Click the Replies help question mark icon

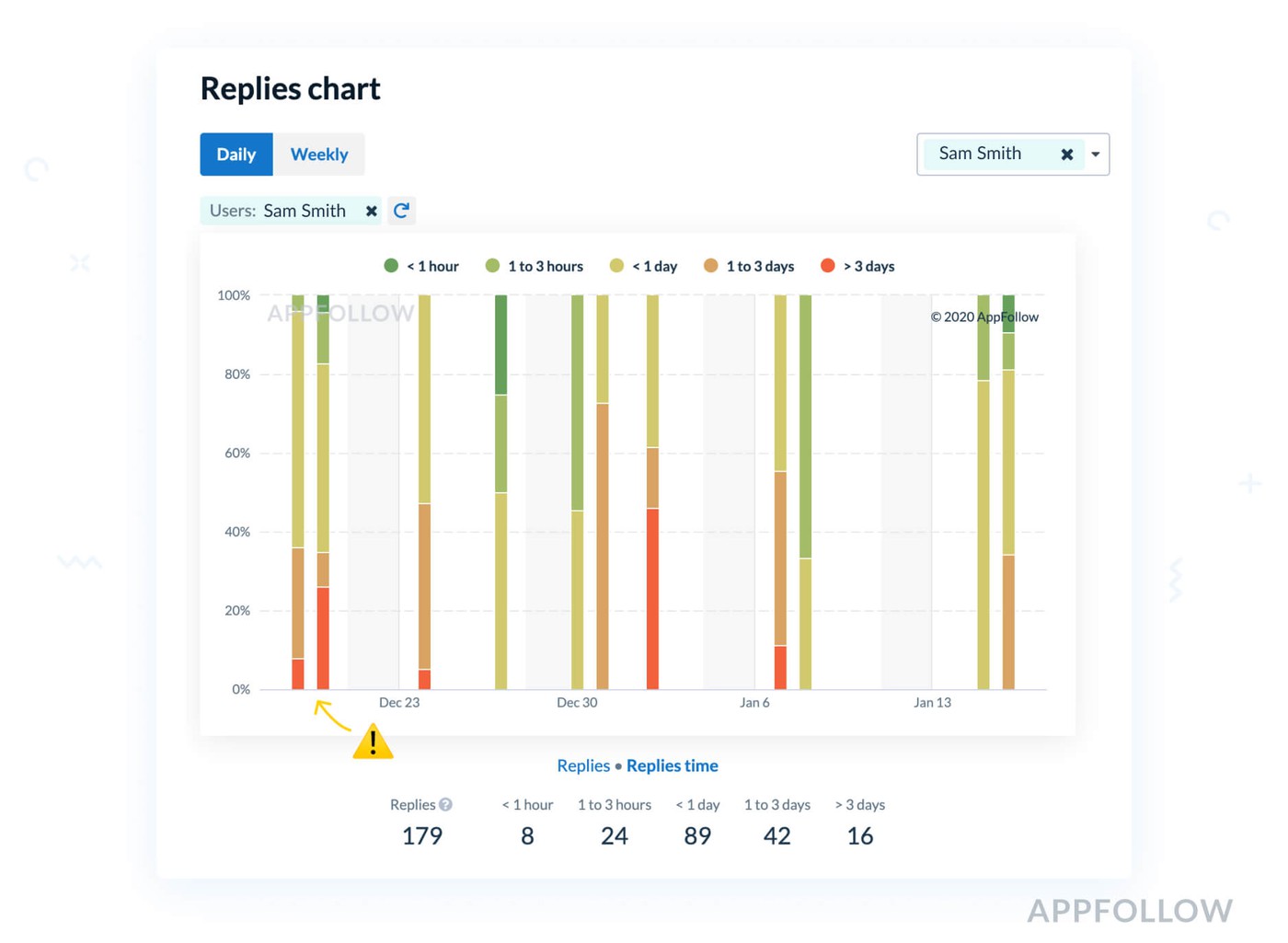(446, 805)
